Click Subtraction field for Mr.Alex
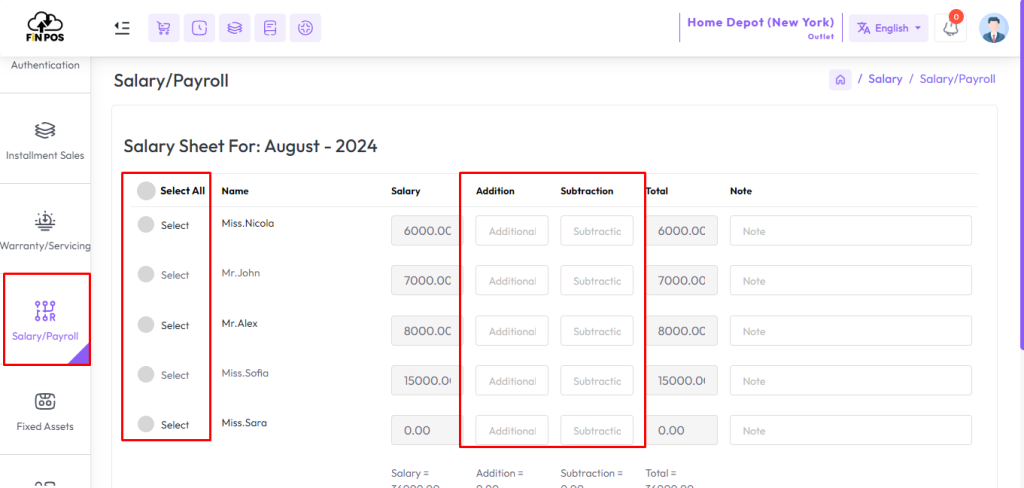The width and height of the screenshot is (1024, 488). point(597,331)
